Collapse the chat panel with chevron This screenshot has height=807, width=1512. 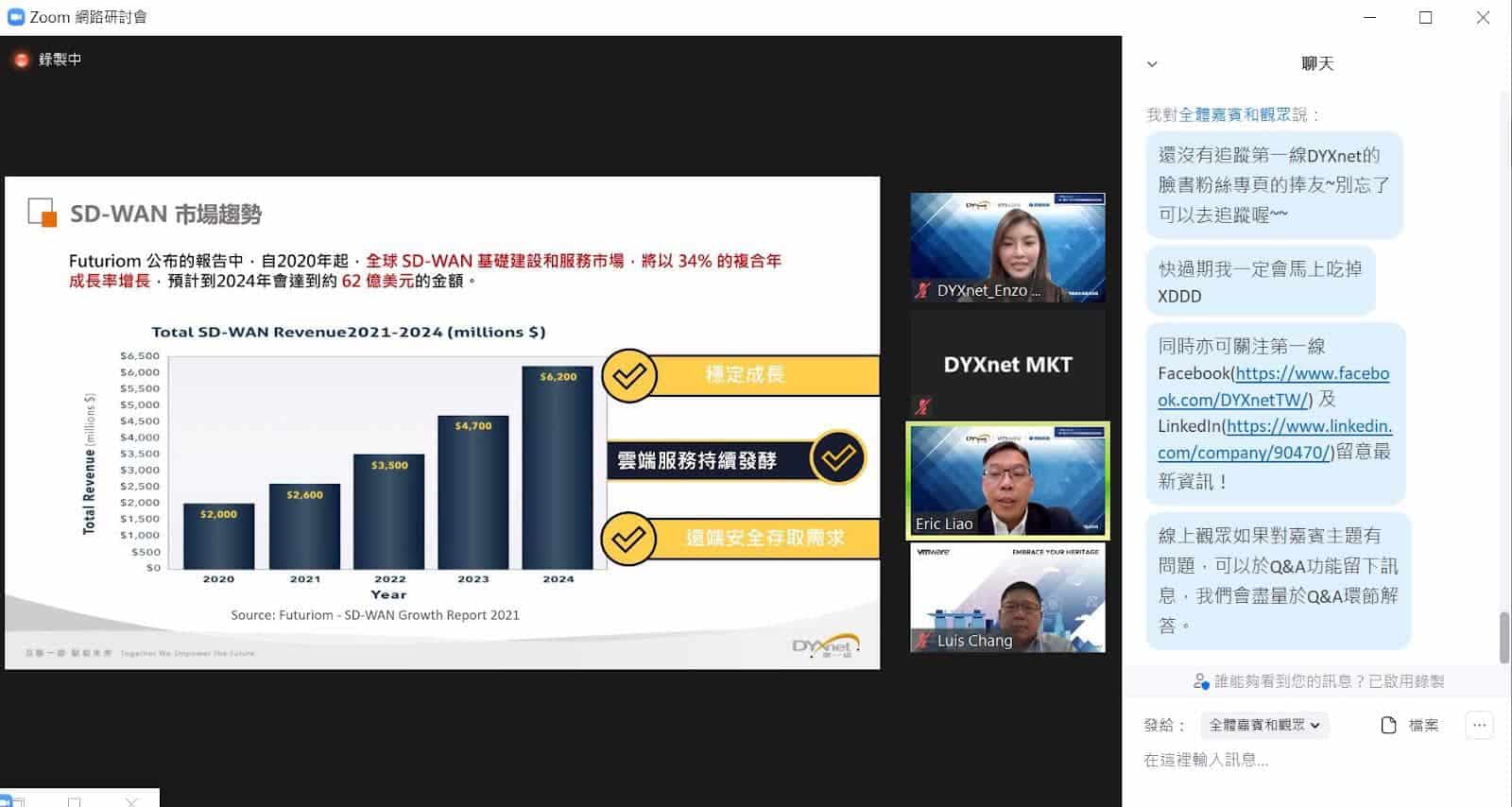tap(1152, 64)
